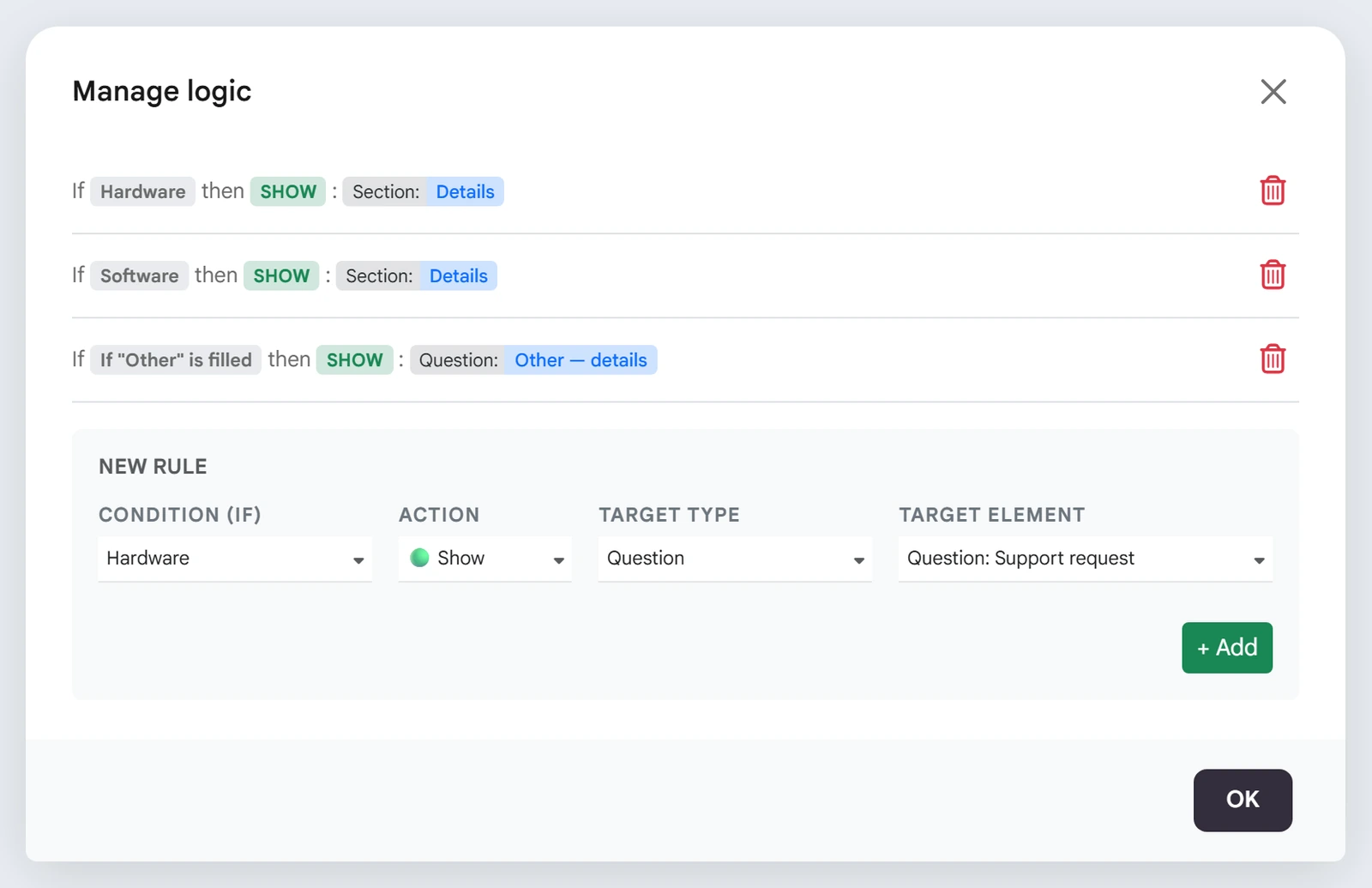Image resolution: width=1372 pixels, height=888 pixels.
Task: Click the Manage logic title
Action: [x=162, y=91]
